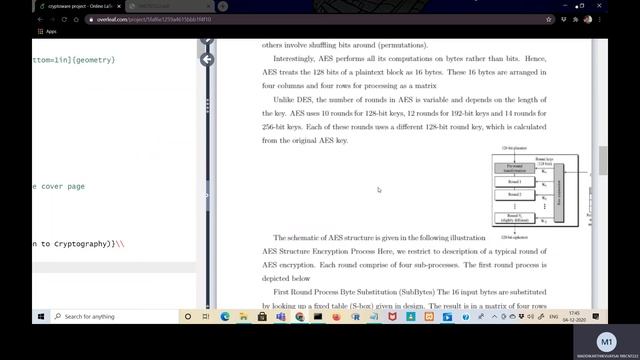The width and height of the screenshot is (640, 360).
Task: Open Cortana circle on taskbar
Action: point(188,316)
